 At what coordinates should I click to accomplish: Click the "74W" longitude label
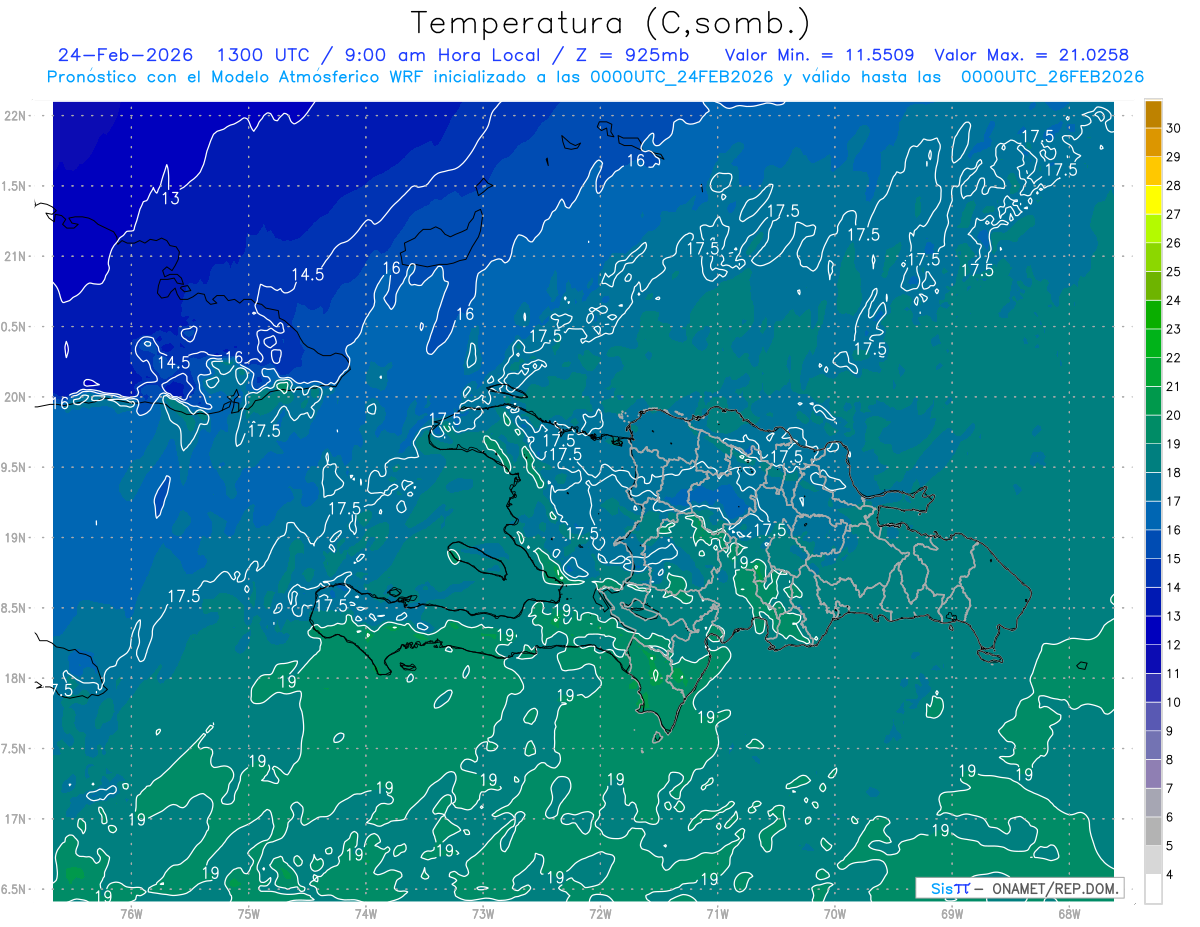366,913
